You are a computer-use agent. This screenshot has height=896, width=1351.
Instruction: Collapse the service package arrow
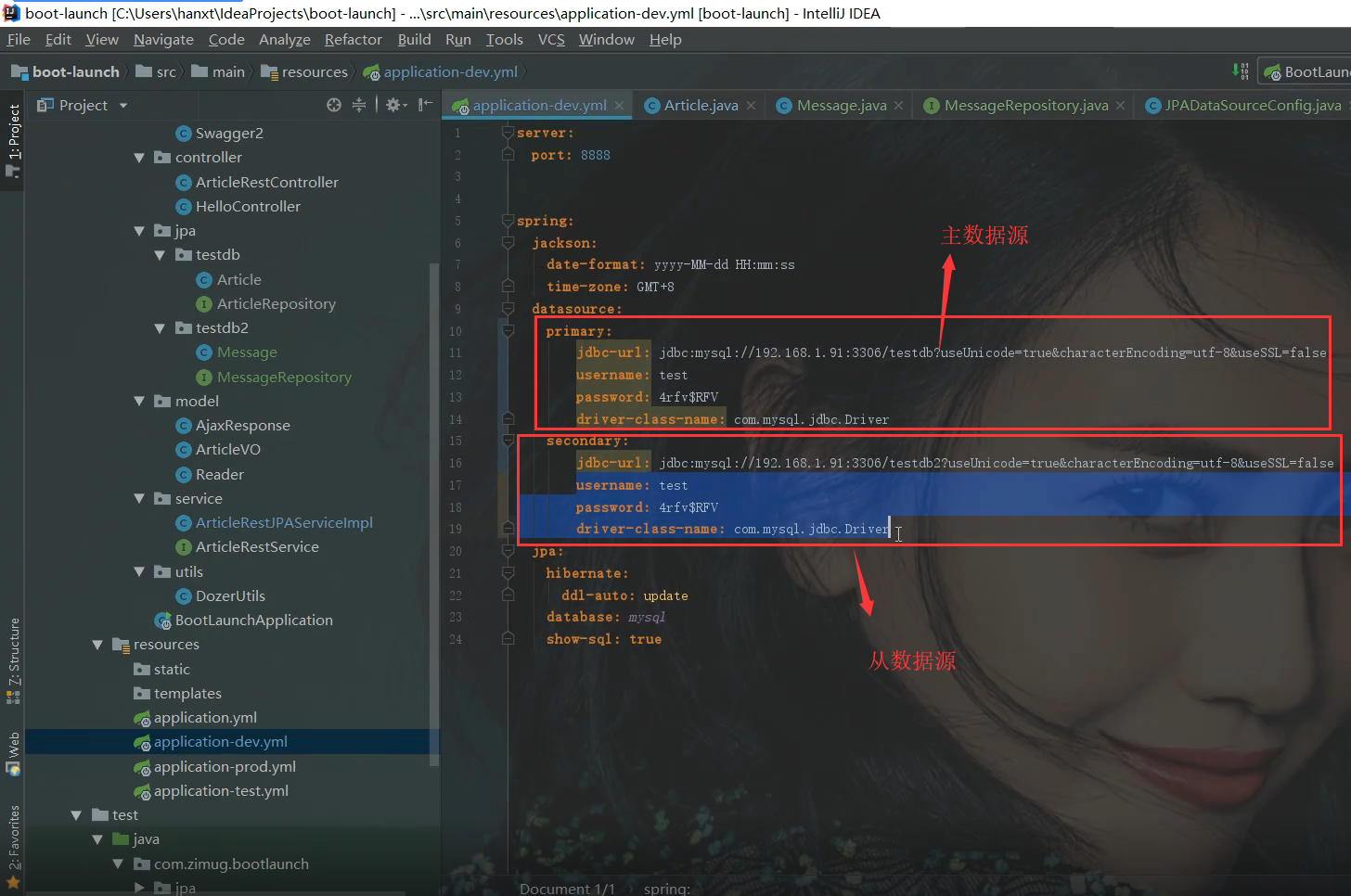pyautogui.click(x=139, y=499)
